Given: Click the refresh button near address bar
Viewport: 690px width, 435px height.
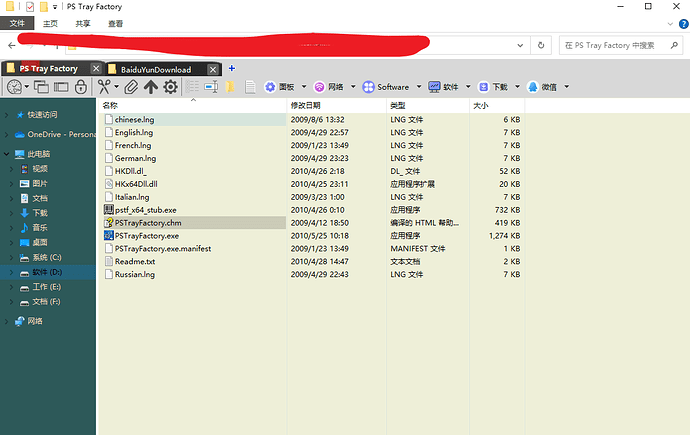Looking at the screenshot, I should pos(541,45).
